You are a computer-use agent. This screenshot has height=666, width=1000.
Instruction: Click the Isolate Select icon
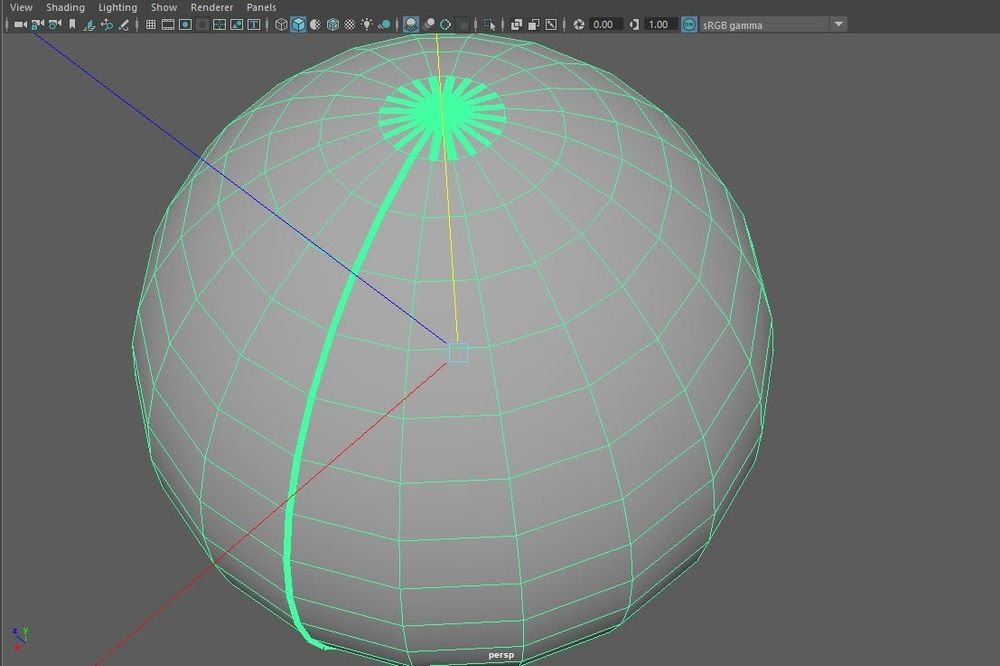[490, 25]
